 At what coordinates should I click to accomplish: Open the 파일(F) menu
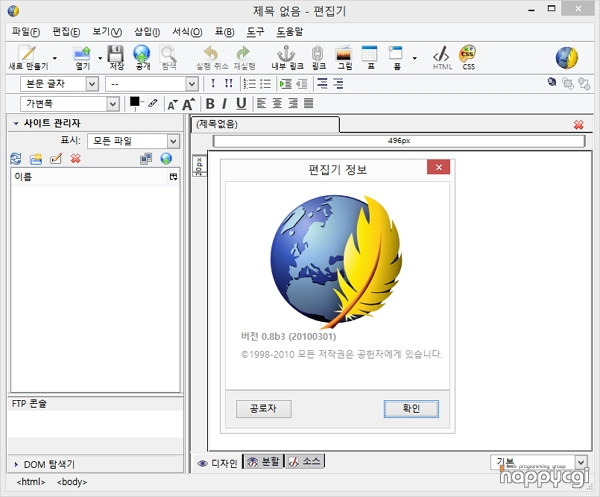click(26, 32)
